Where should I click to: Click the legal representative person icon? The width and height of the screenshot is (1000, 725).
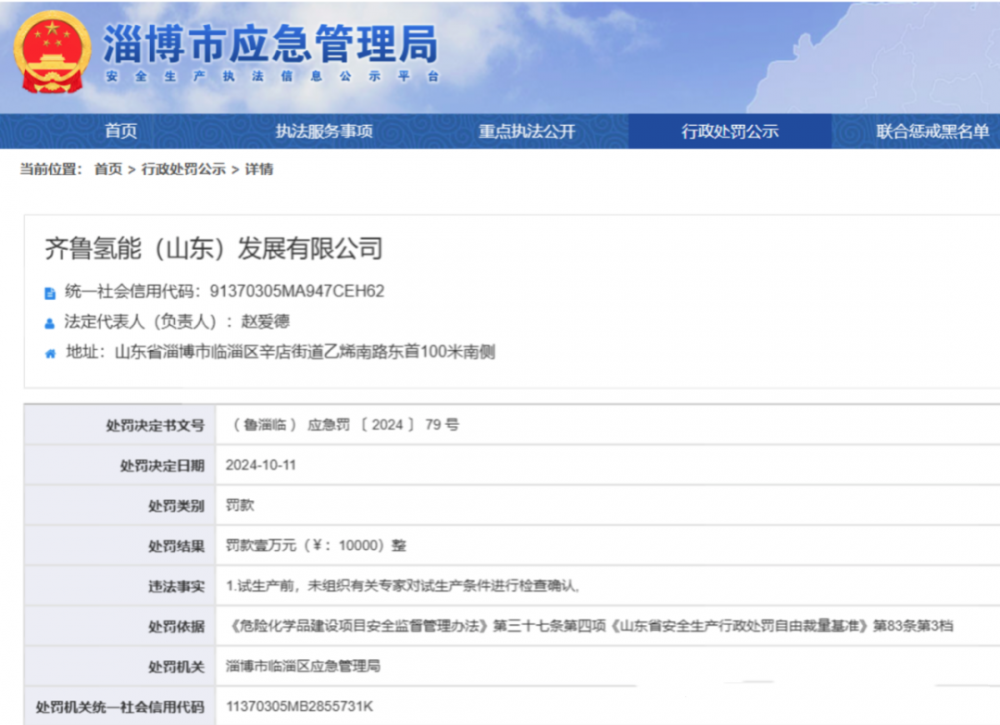(x=50, y=323)
